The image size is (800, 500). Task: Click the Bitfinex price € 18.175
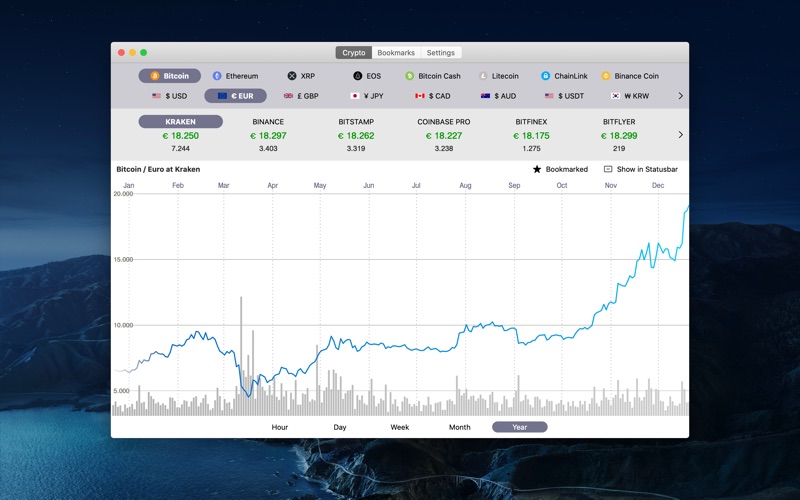(x=531, y=136)
